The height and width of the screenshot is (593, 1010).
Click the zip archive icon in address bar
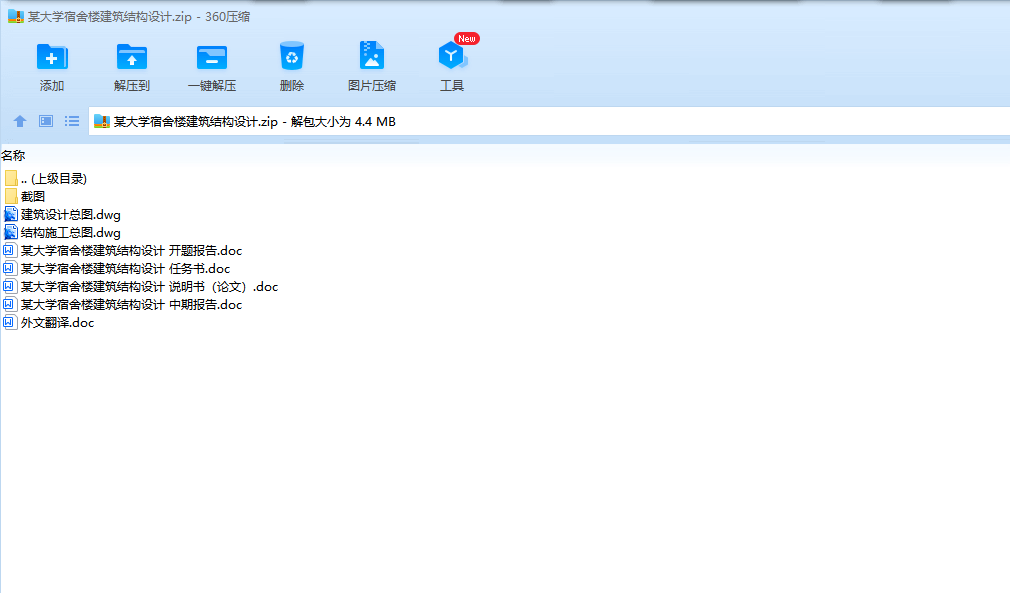(102, 121)
